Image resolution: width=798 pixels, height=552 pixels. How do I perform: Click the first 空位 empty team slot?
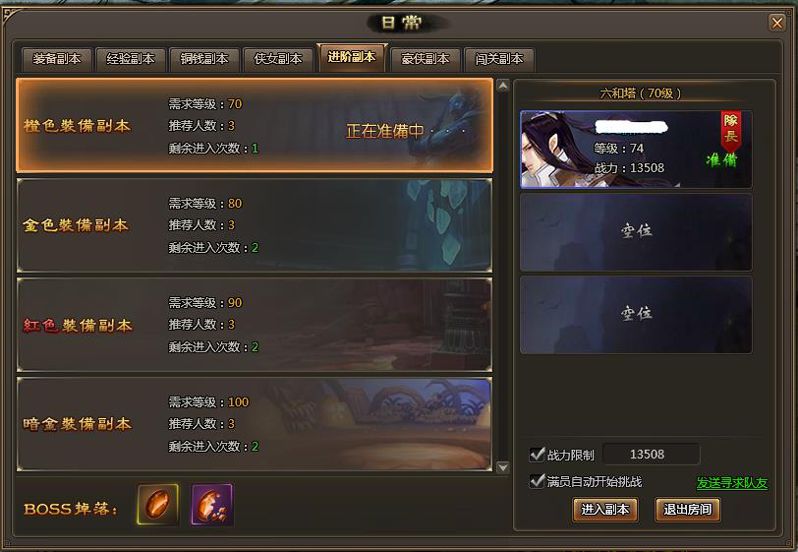point(636,231)
